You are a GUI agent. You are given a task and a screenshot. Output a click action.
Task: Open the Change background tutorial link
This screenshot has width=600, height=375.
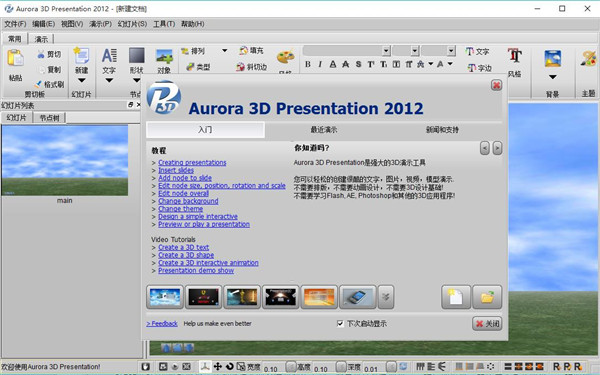pos(188,201)
